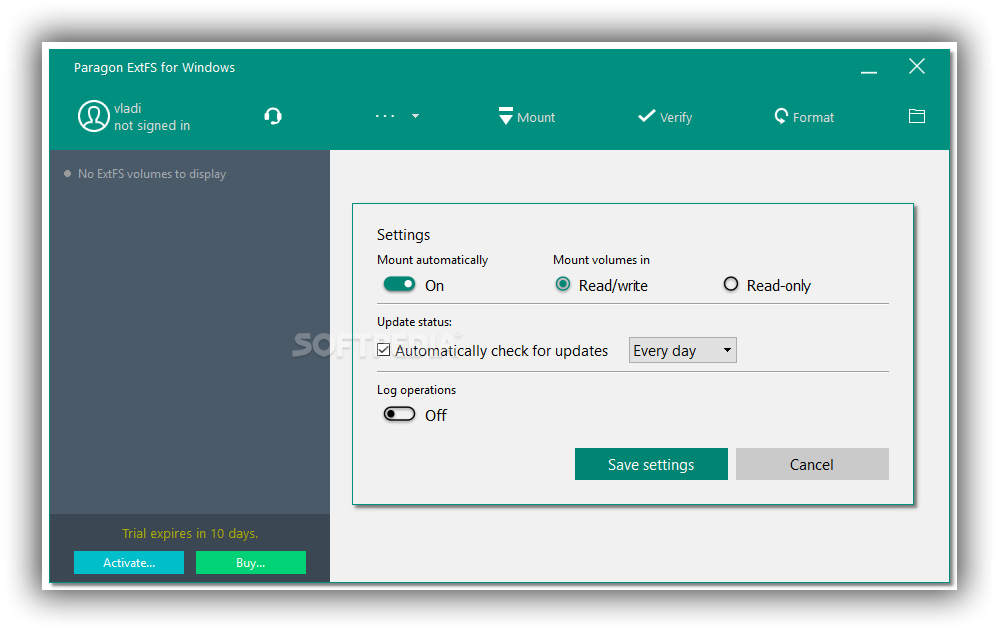
Task: Click the Mount toolbar button
Action: click(526, 117)
